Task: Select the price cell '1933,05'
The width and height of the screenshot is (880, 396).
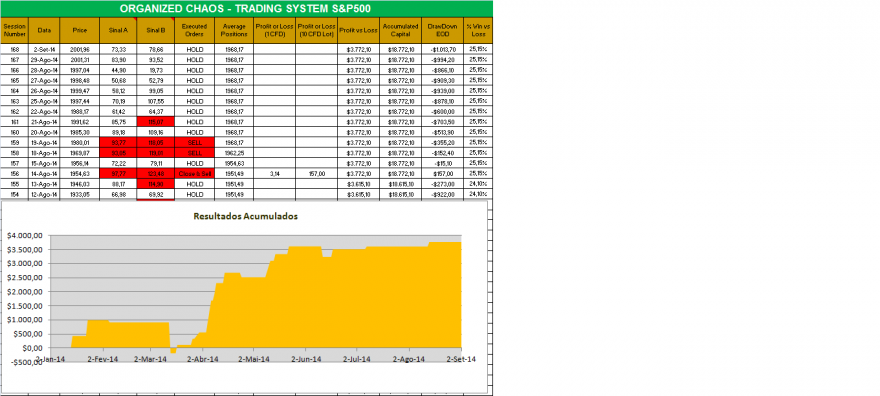Action: tap(79, 194)
